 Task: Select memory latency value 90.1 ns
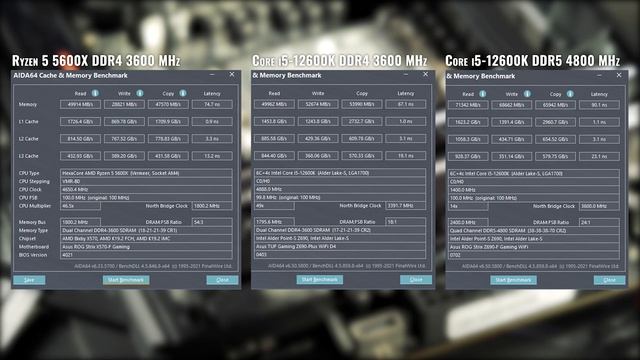pyautogui.click(x=599, y=105)
